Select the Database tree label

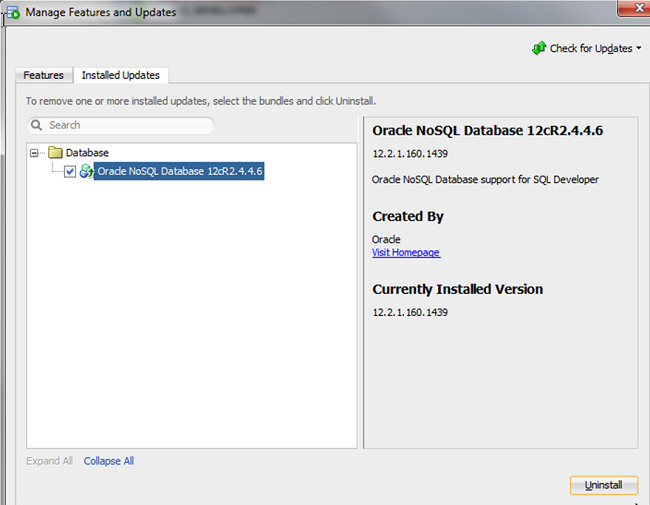click(x=87, y=153)
